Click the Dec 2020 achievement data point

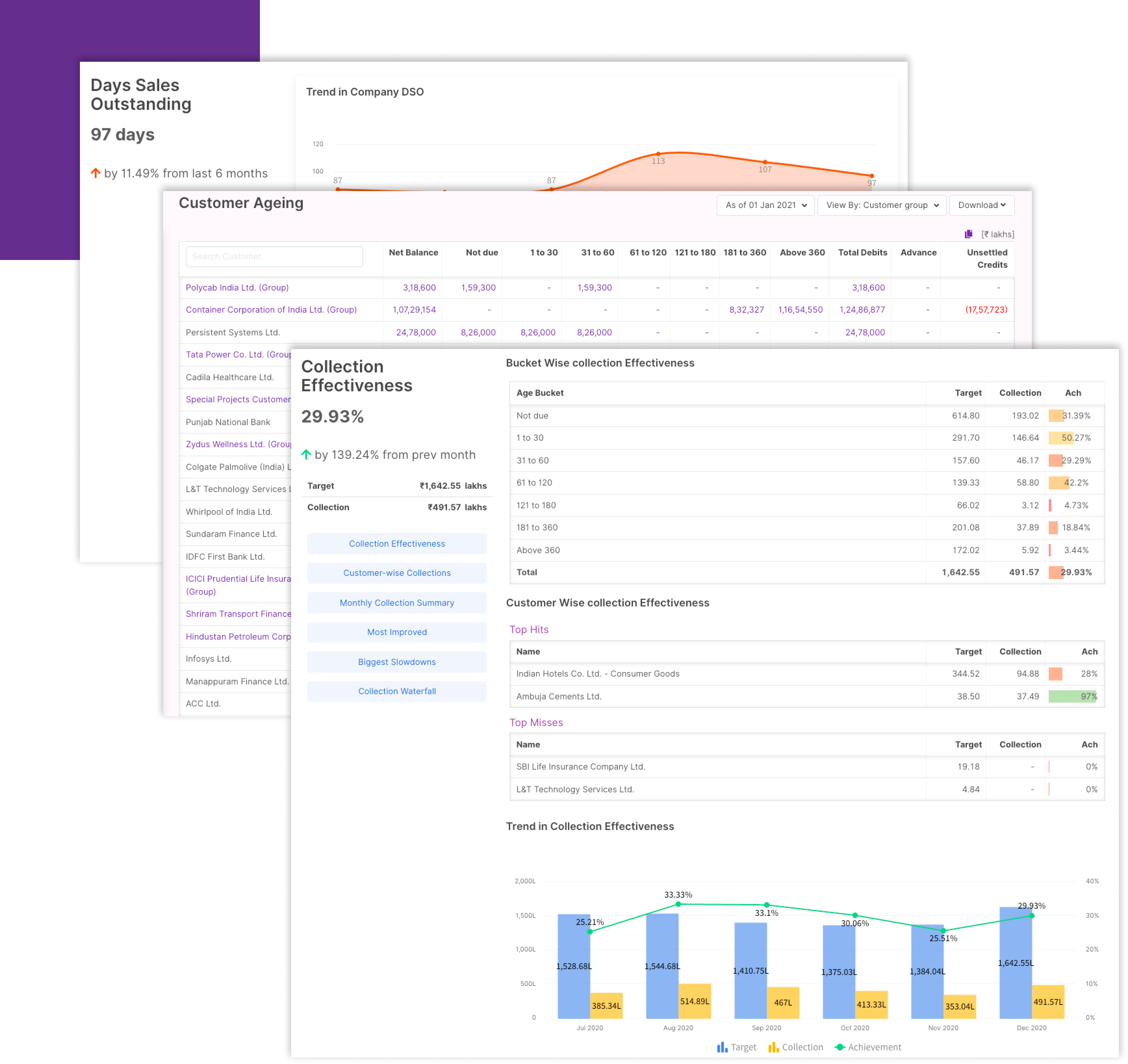click(x=1032, y=915)
